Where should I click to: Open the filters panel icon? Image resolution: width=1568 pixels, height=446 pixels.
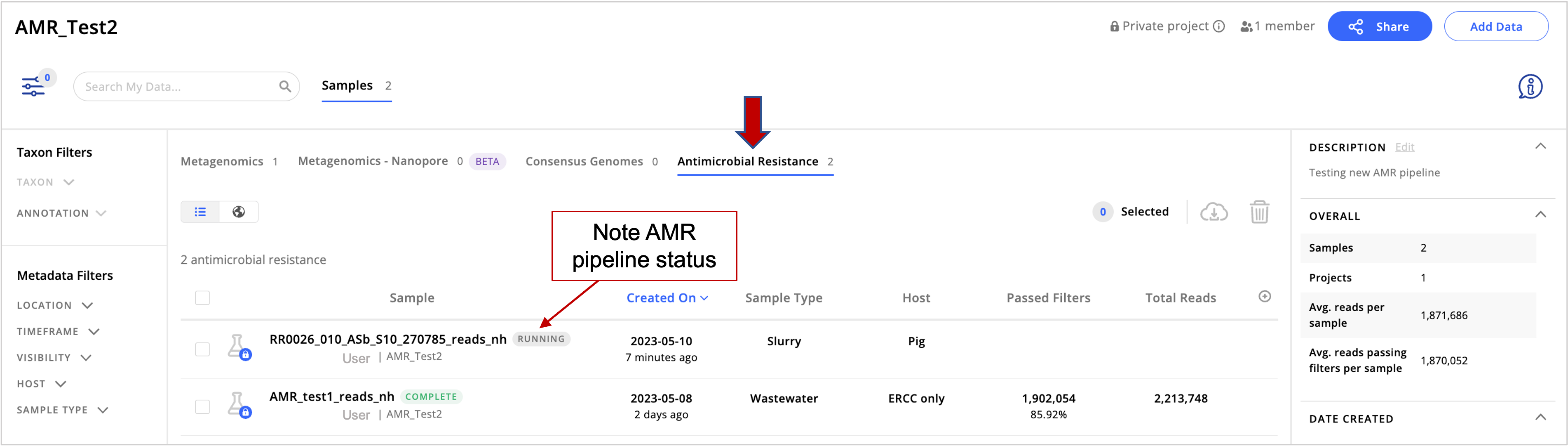click(33, 87)
